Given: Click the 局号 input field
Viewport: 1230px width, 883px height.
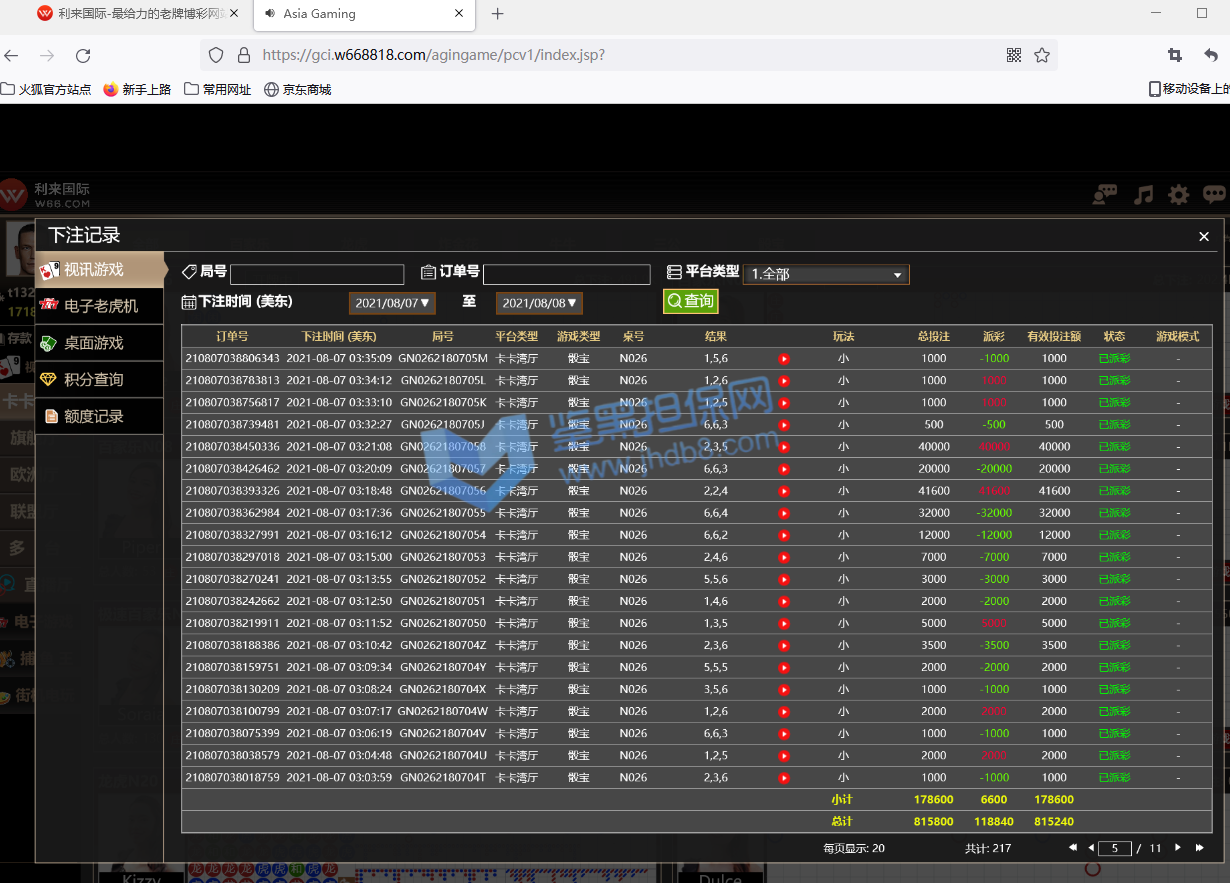Looking at the screenshot, I should pos(317,274).
